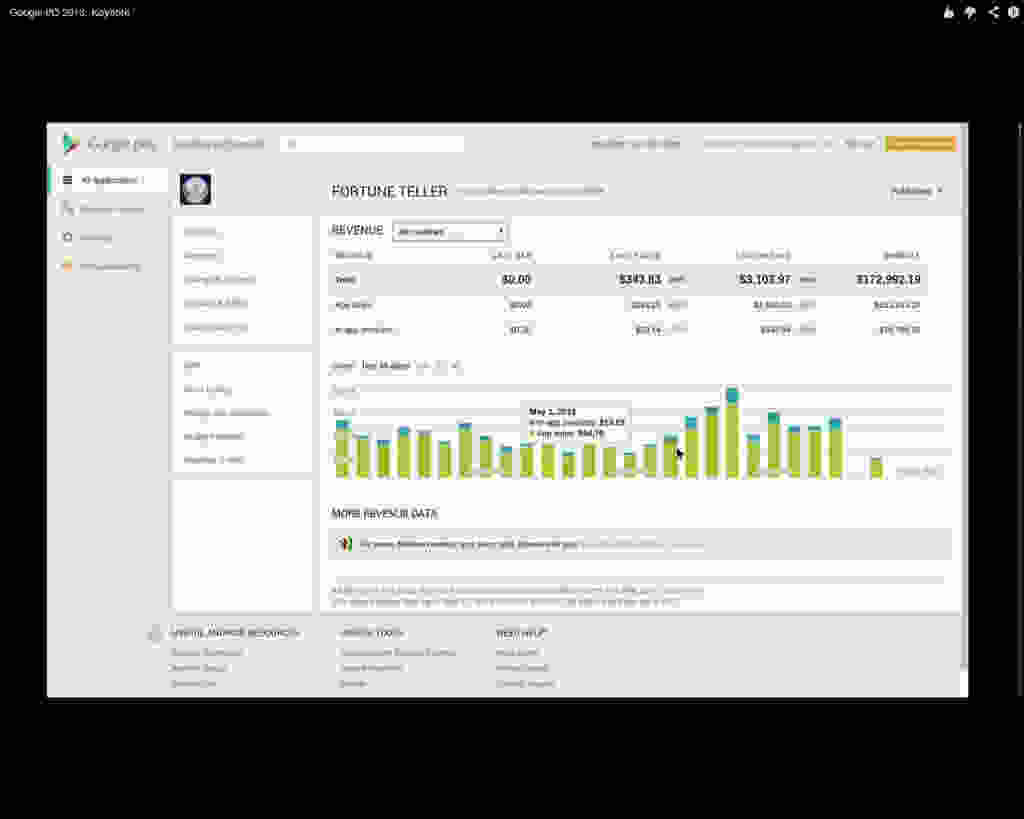Open the gear Settings icon in the sidebar
1024x819 pixels.
pyautogui.click(x=67, y=237)
